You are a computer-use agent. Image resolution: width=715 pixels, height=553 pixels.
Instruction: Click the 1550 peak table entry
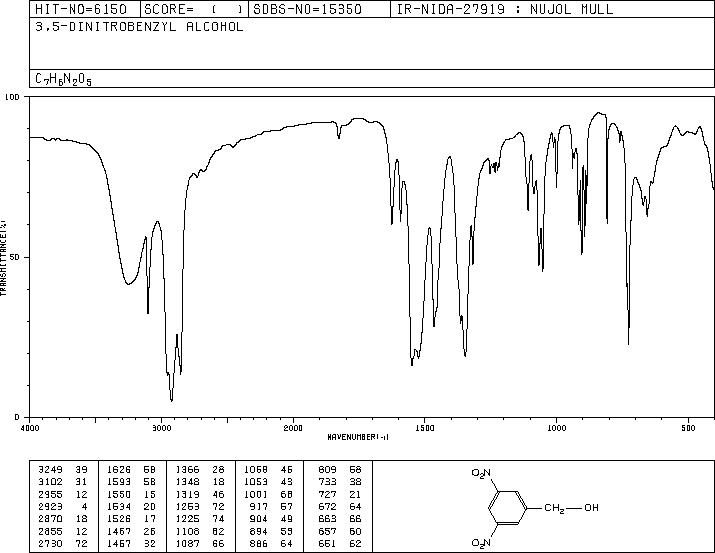pyautogui.click(x=131, y=494)
